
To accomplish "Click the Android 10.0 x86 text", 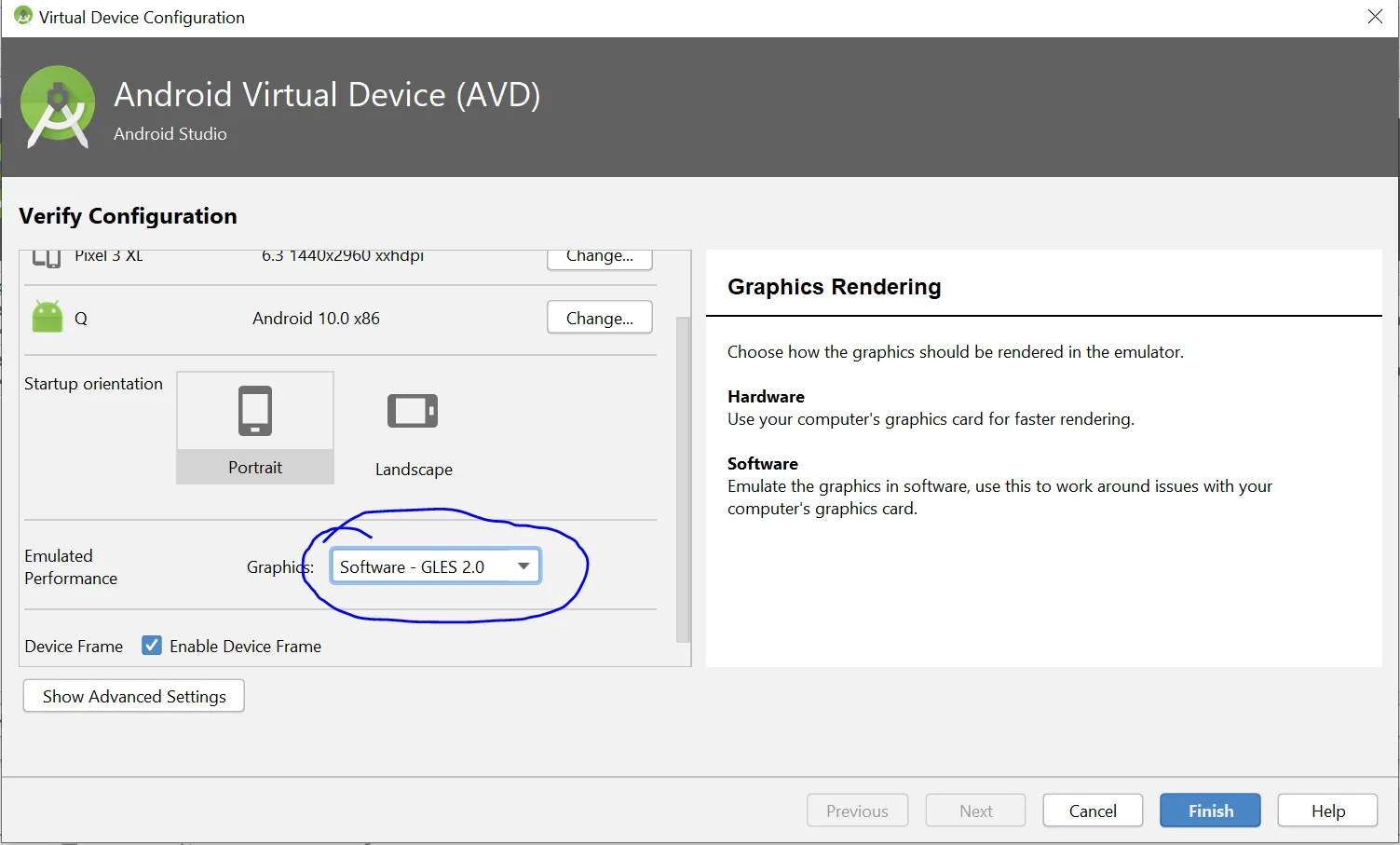I will point(316,318).
